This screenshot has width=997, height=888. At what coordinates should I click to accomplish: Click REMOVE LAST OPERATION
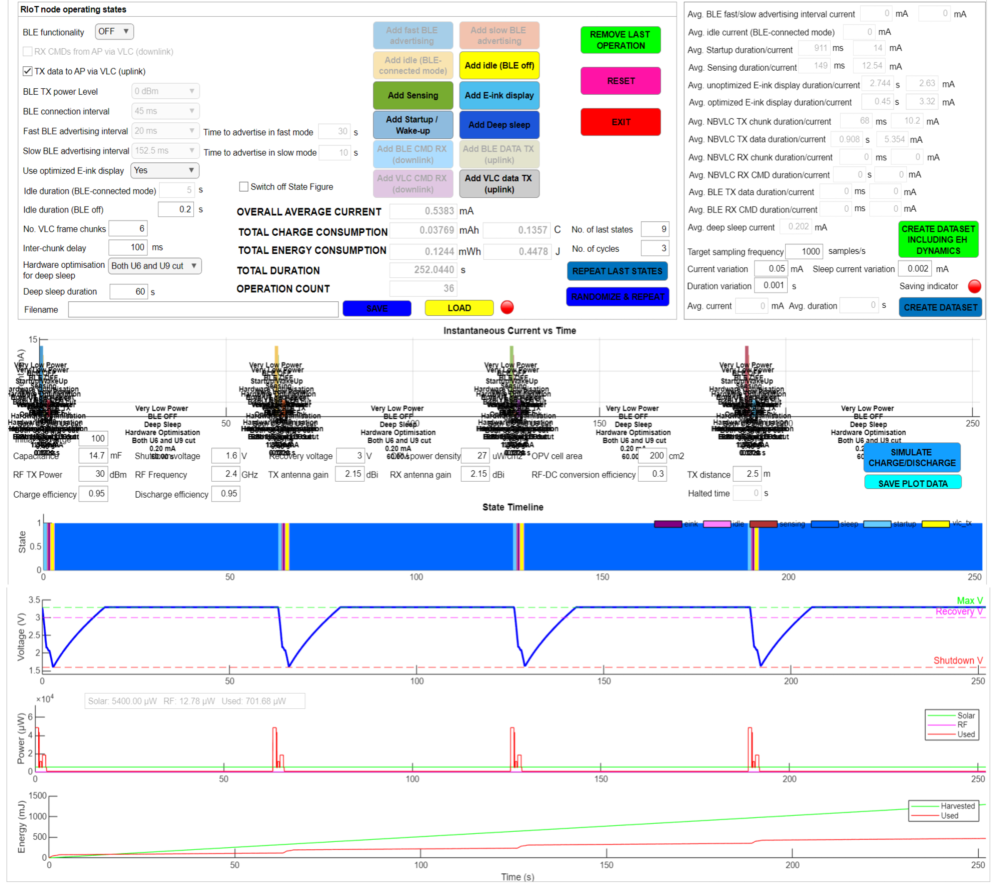coord(620,40)
